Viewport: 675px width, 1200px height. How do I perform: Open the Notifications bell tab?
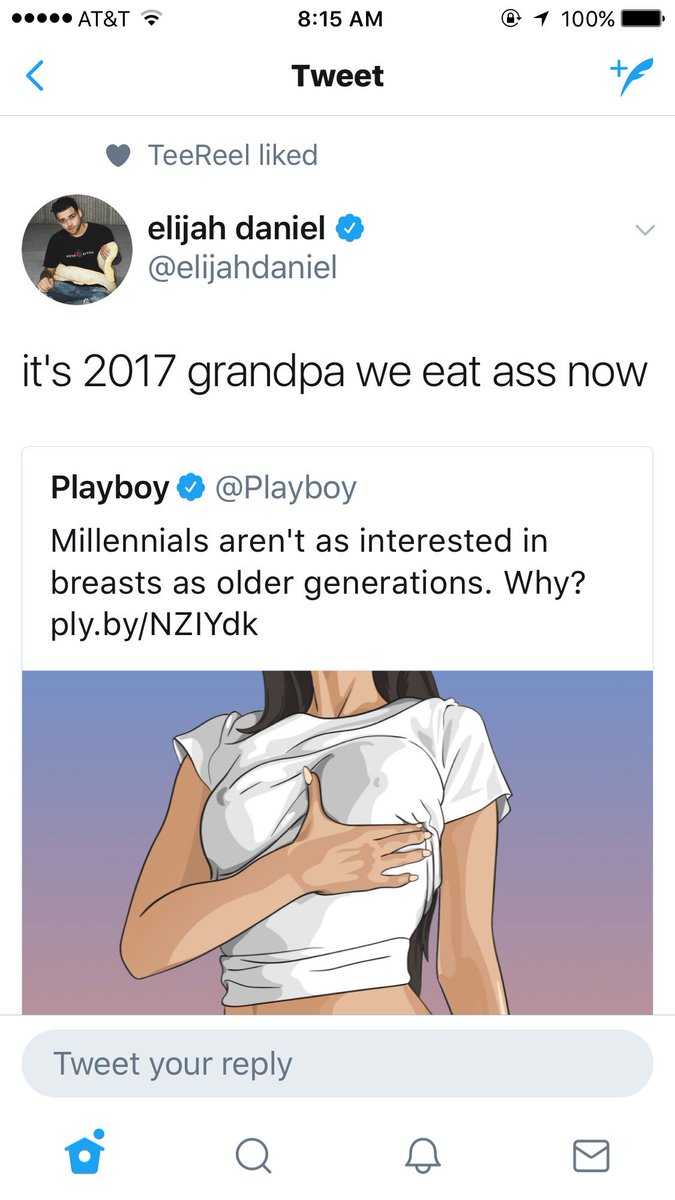pos(422,1156)
